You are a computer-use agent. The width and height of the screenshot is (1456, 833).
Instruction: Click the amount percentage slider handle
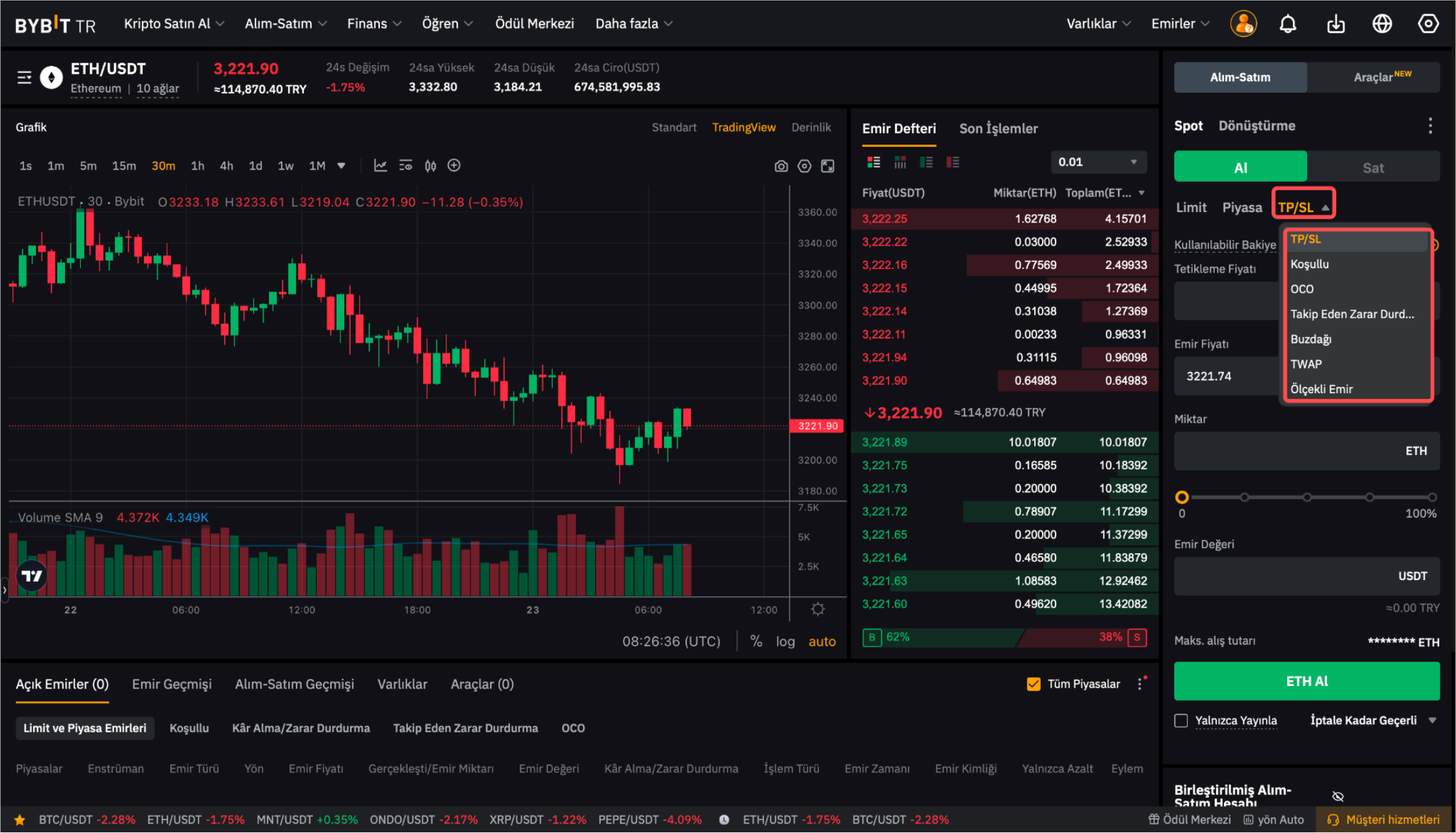pyautogui.click(x=1181, y=497)
